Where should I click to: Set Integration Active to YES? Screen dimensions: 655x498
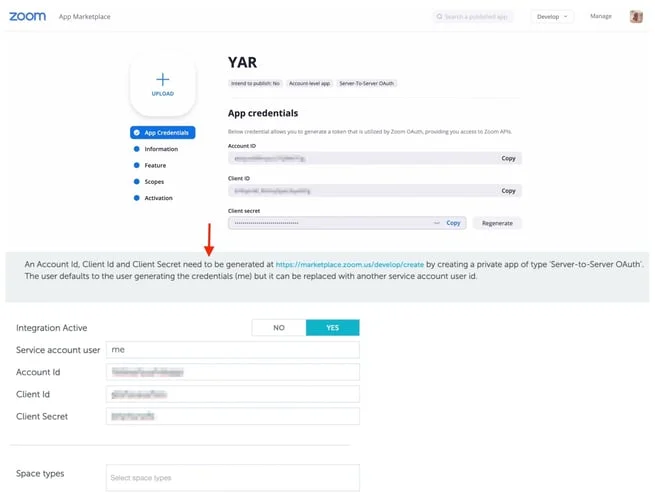coord(332,328)
